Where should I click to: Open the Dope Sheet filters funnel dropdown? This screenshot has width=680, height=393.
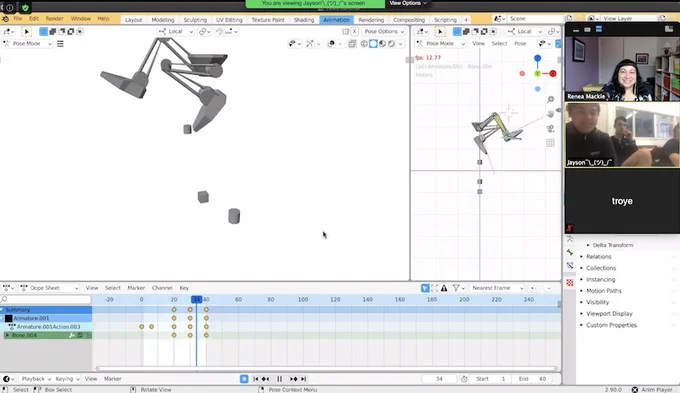(459, 288)
